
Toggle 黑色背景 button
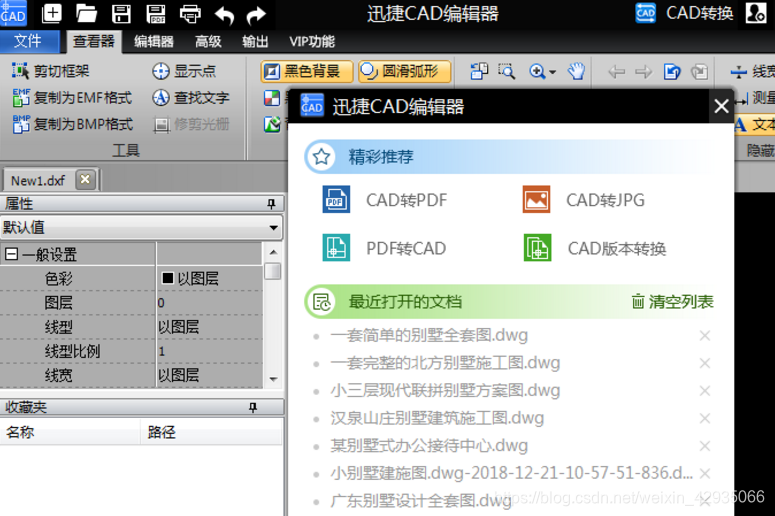307,72
